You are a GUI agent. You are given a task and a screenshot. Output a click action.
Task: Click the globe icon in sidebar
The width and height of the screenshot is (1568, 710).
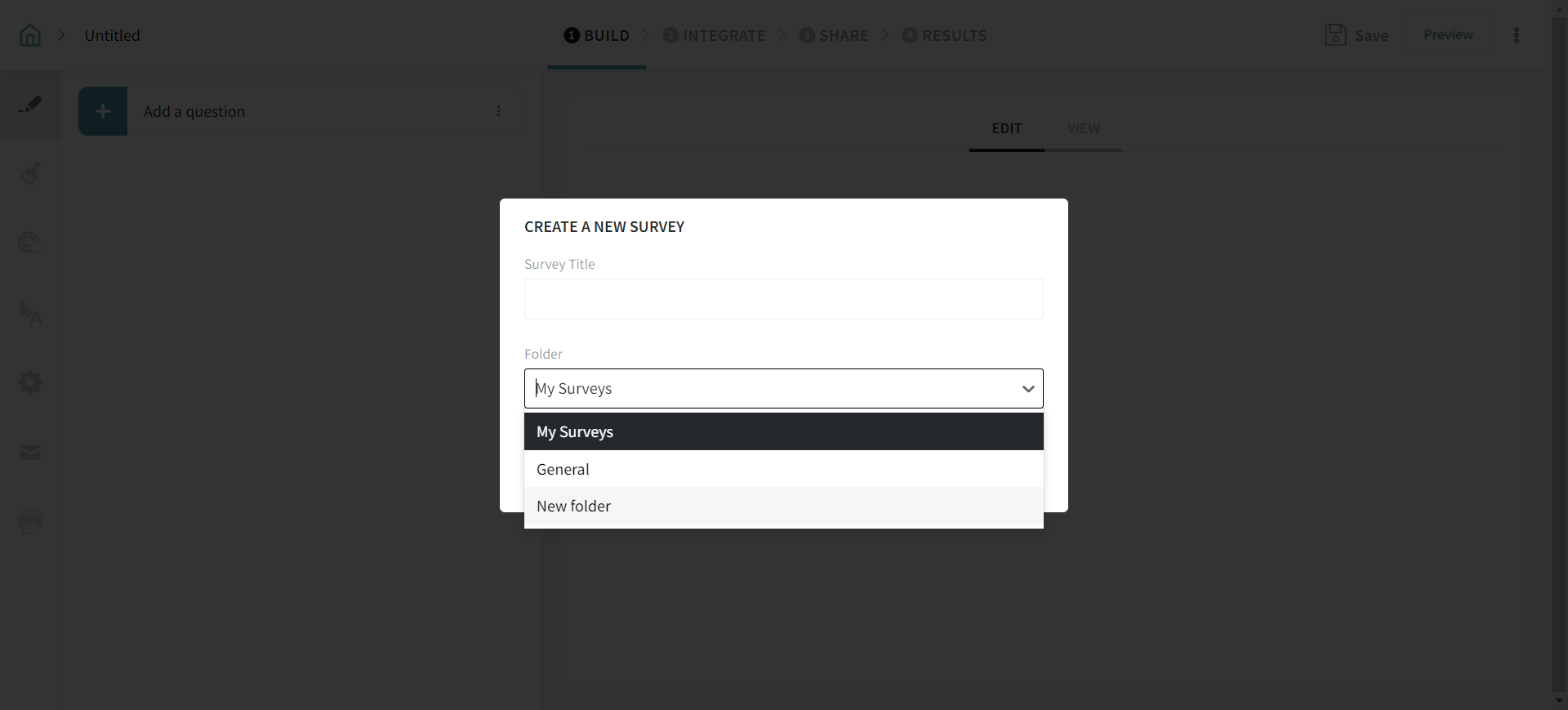pos(30,243)
